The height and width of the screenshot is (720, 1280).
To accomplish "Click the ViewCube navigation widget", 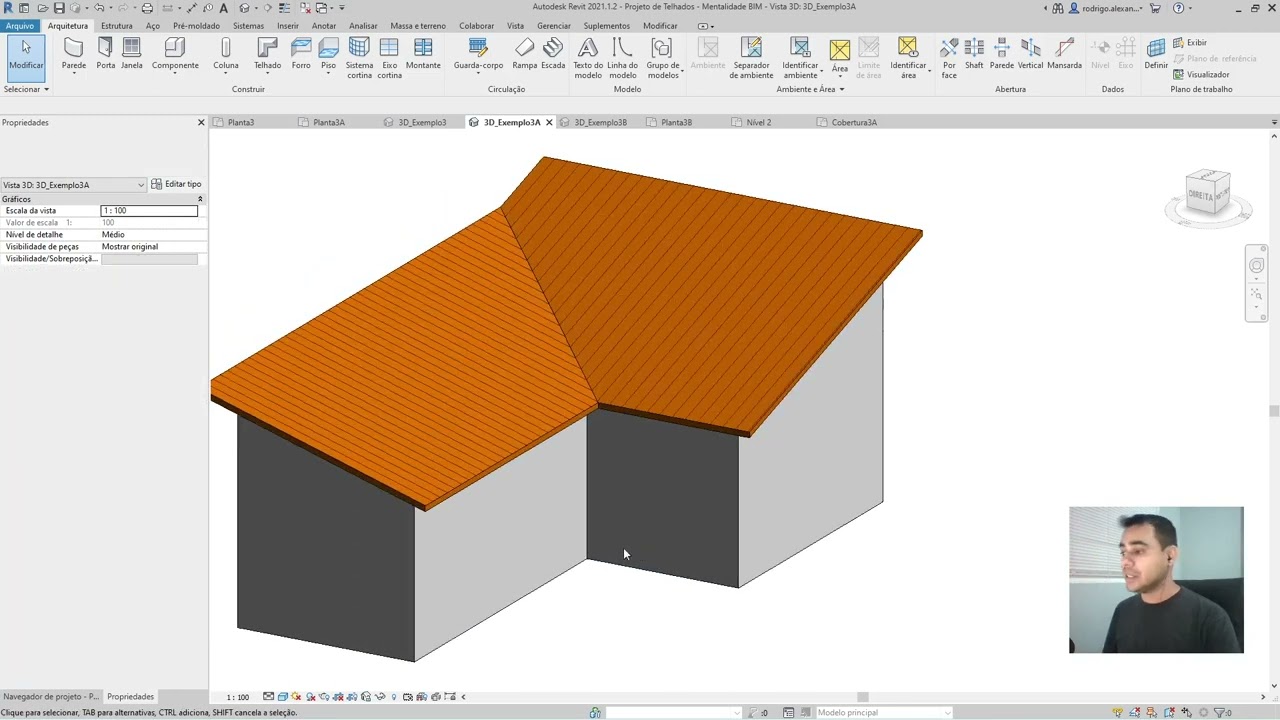I will [x=1208, y=195].
